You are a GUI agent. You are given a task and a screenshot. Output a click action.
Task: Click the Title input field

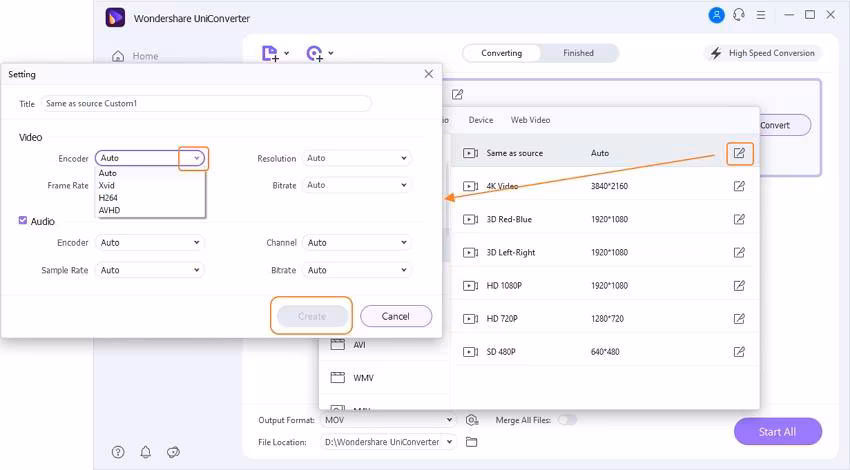(206, 104)
